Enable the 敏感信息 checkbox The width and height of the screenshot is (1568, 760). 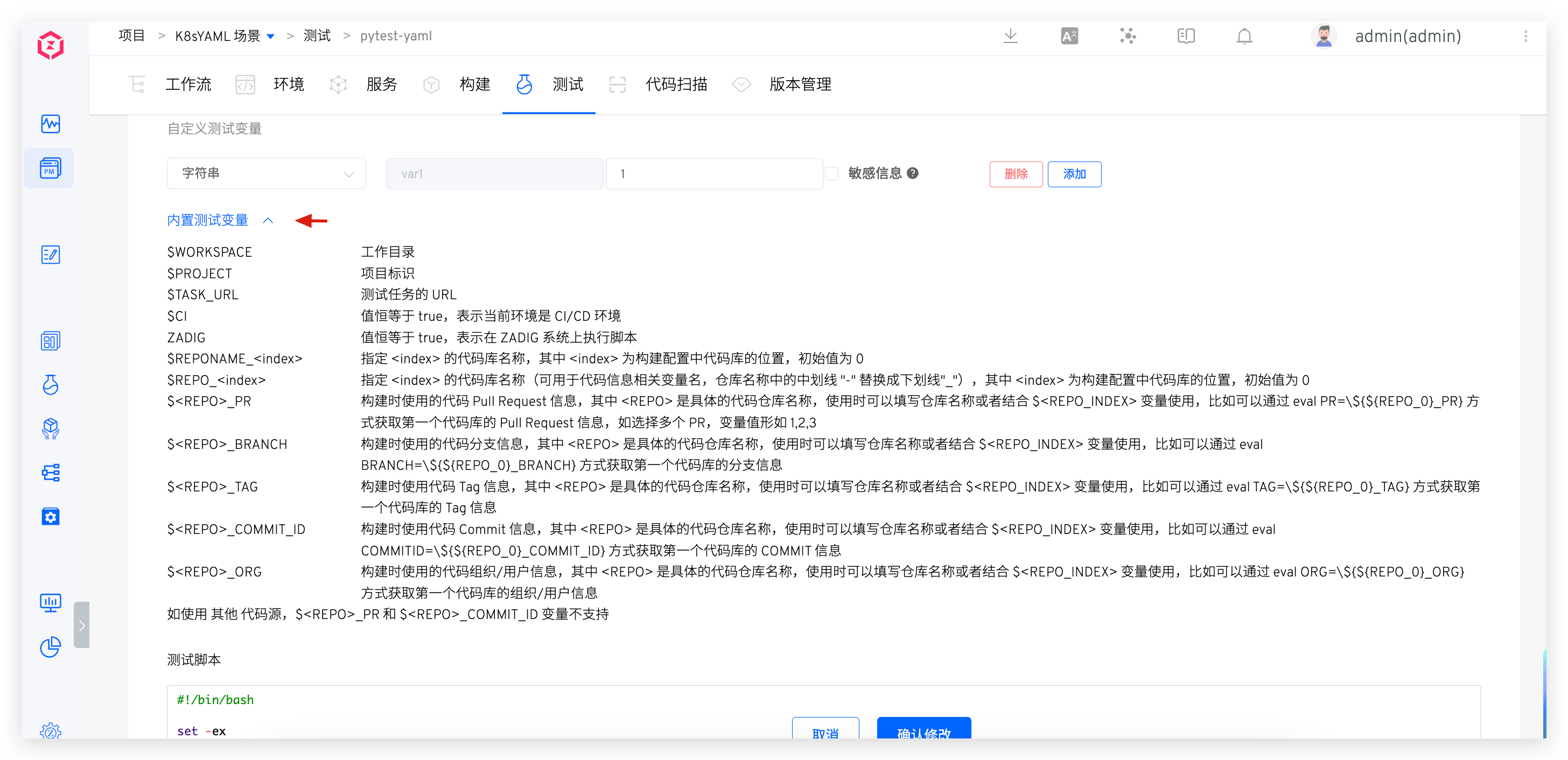tap(831, 173)
